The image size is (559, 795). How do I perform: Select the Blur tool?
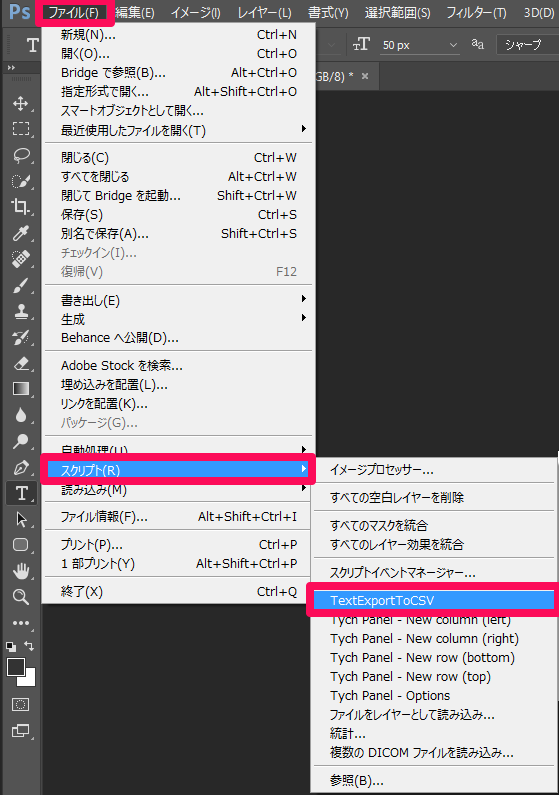(21, 415)
